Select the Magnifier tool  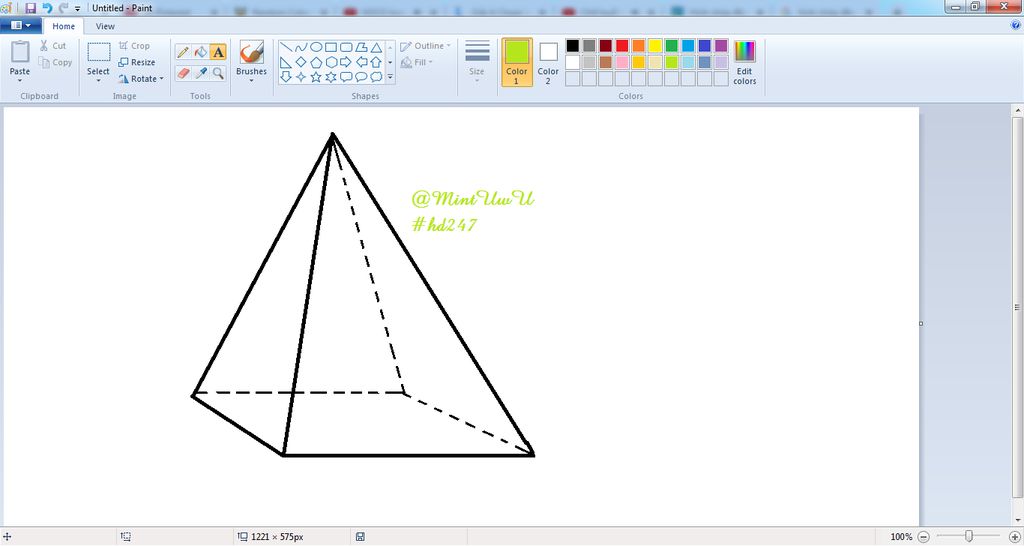coord(218,72)
